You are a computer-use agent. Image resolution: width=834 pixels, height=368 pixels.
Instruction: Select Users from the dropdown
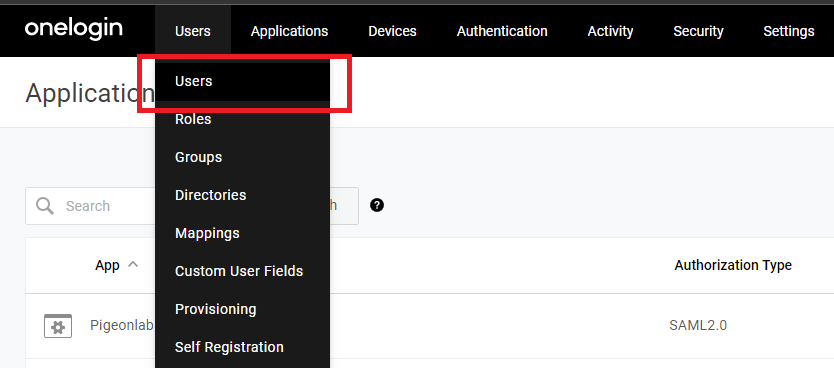(243, 81)
